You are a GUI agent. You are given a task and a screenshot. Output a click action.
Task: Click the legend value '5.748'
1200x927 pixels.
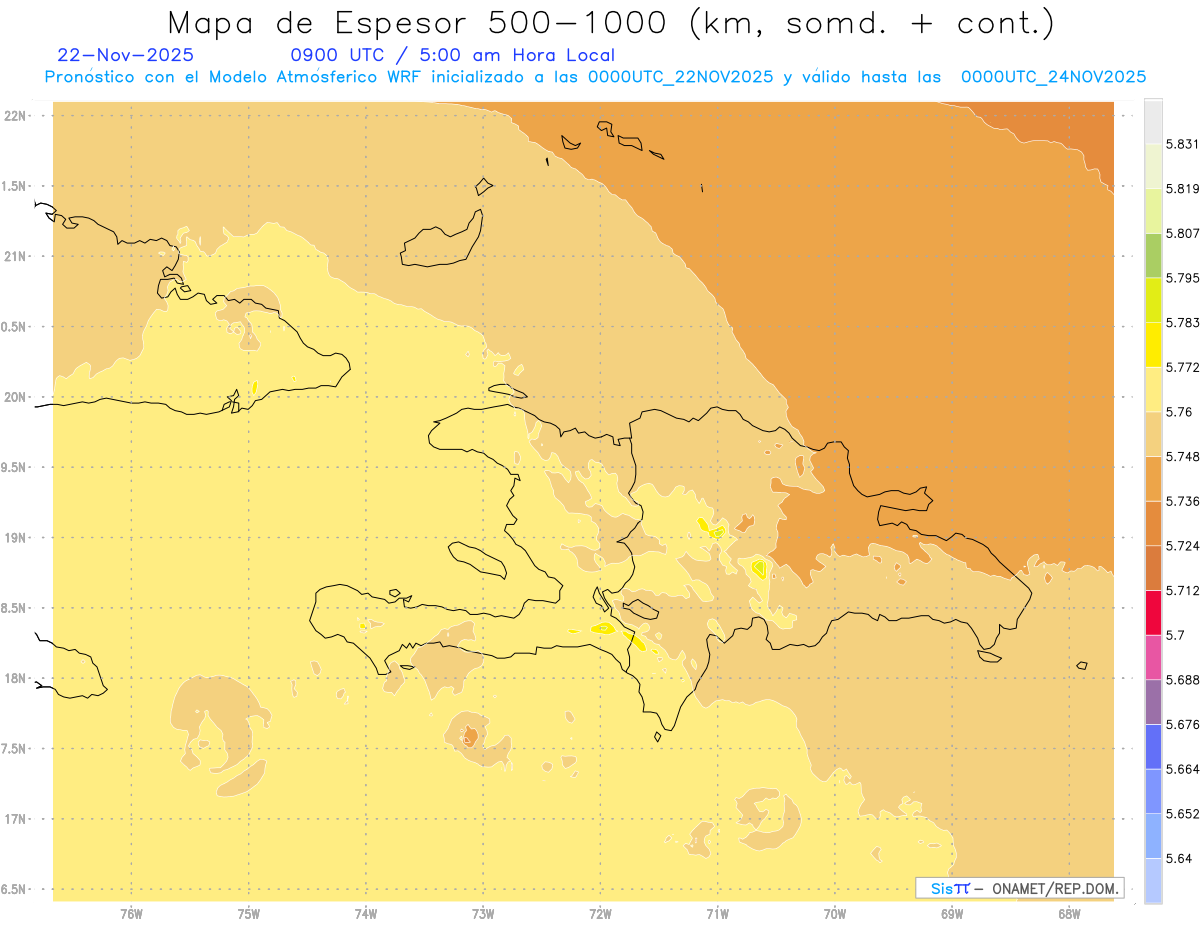pos(1182,457)
